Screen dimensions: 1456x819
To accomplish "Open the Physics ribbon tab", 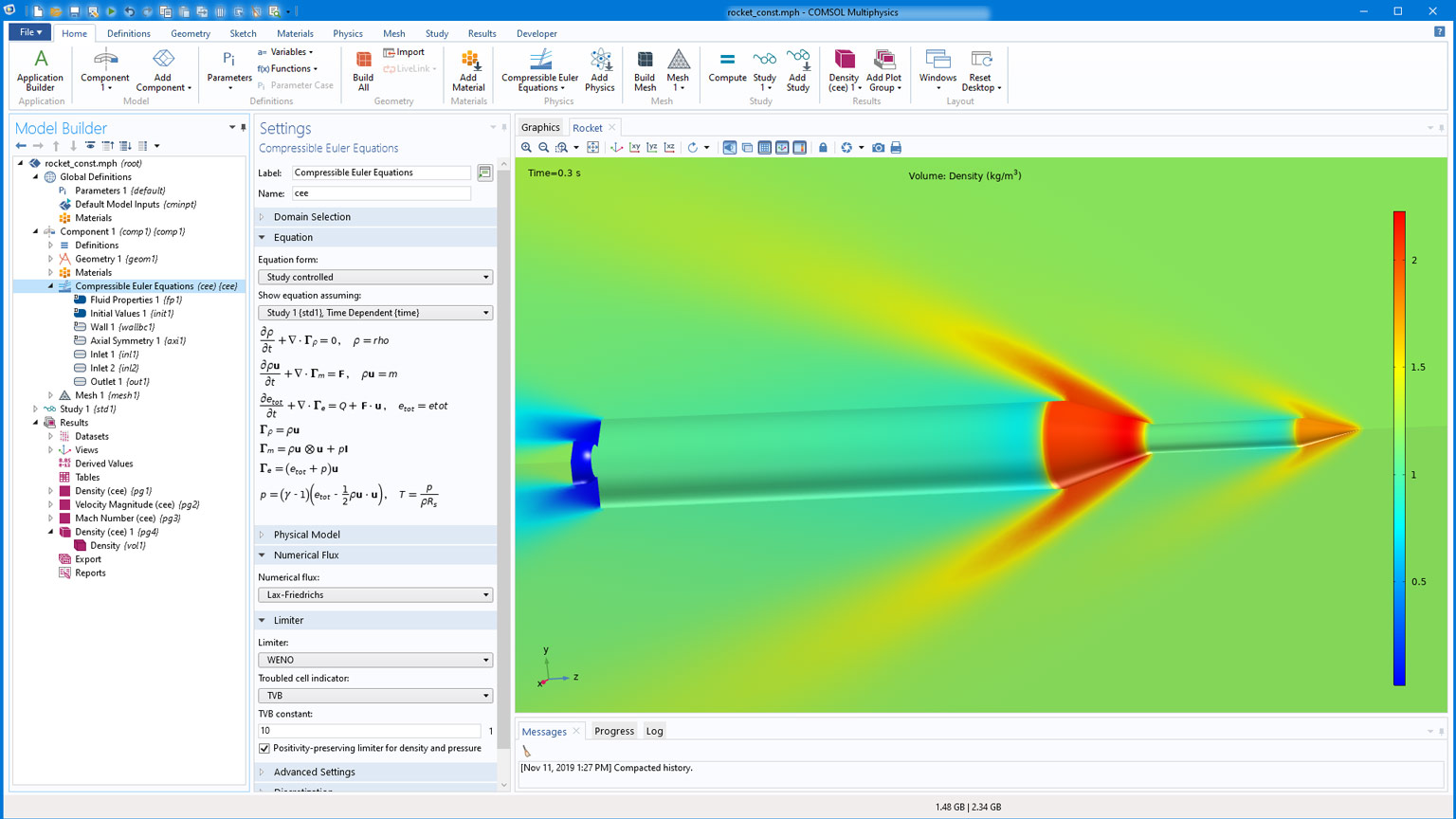I will (x=347, y=33).
